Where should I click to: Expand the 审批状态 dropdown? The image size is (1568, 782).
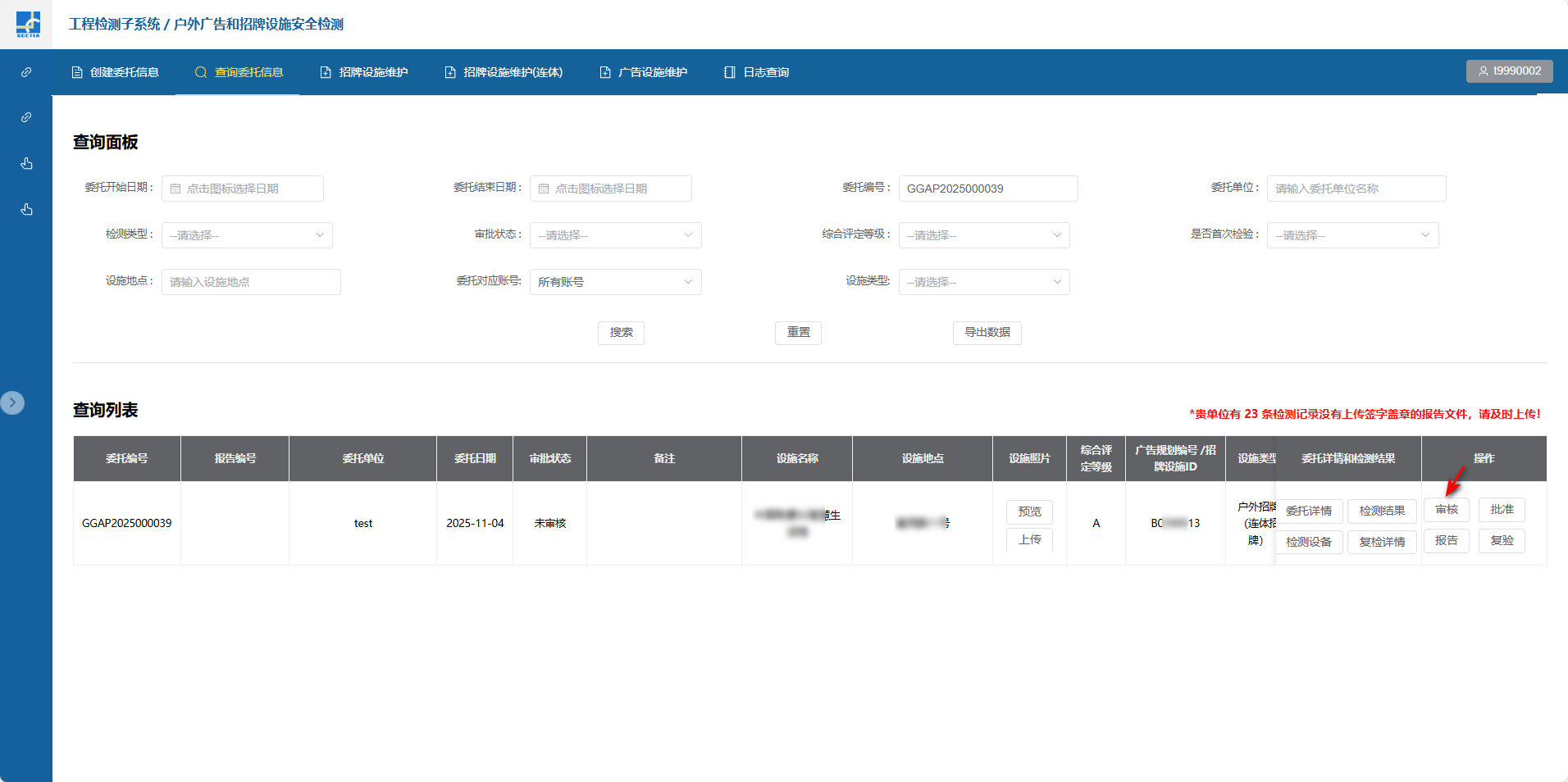[x=615, y=235]
